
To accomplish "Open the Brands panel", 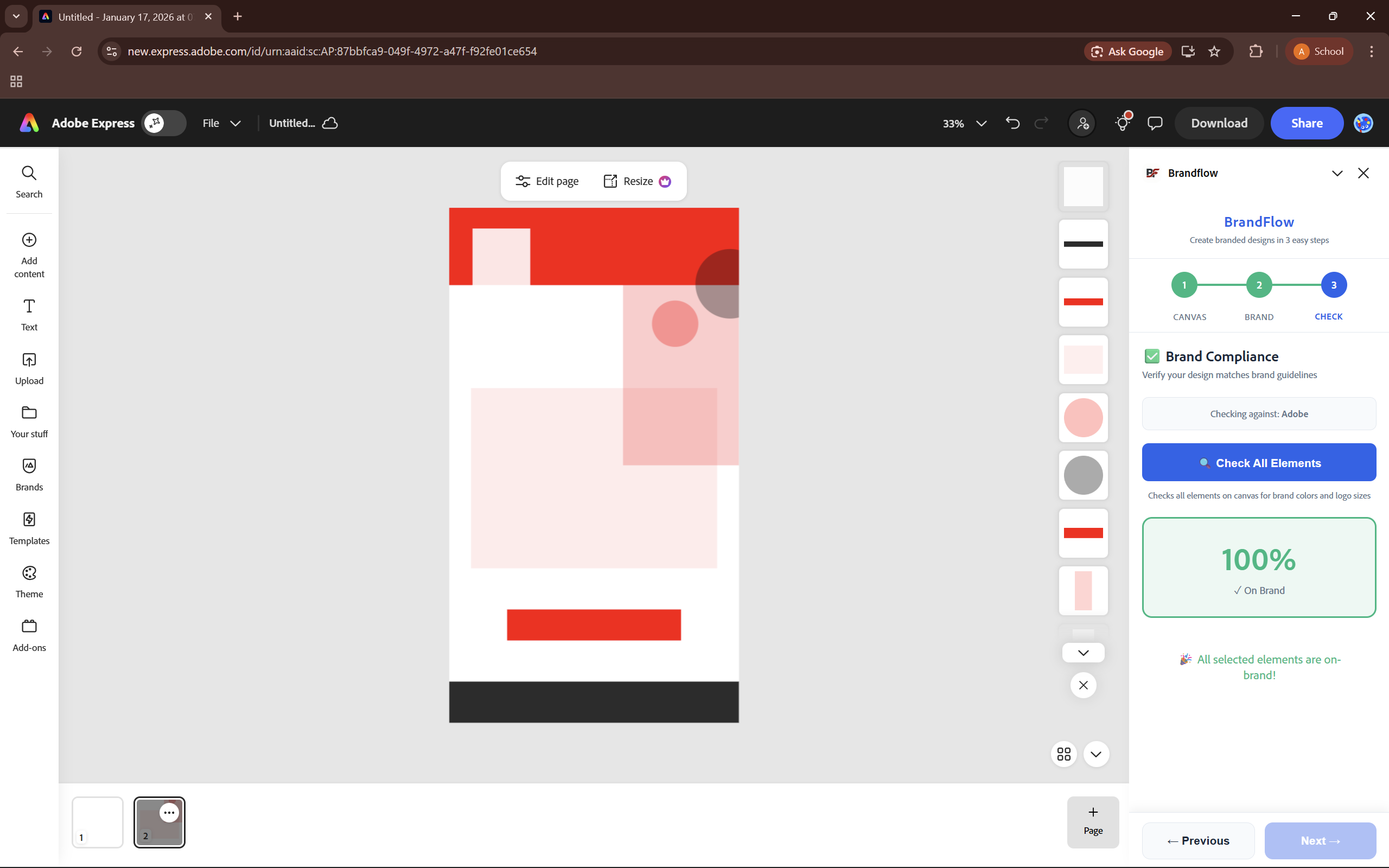I will point(29,475).
